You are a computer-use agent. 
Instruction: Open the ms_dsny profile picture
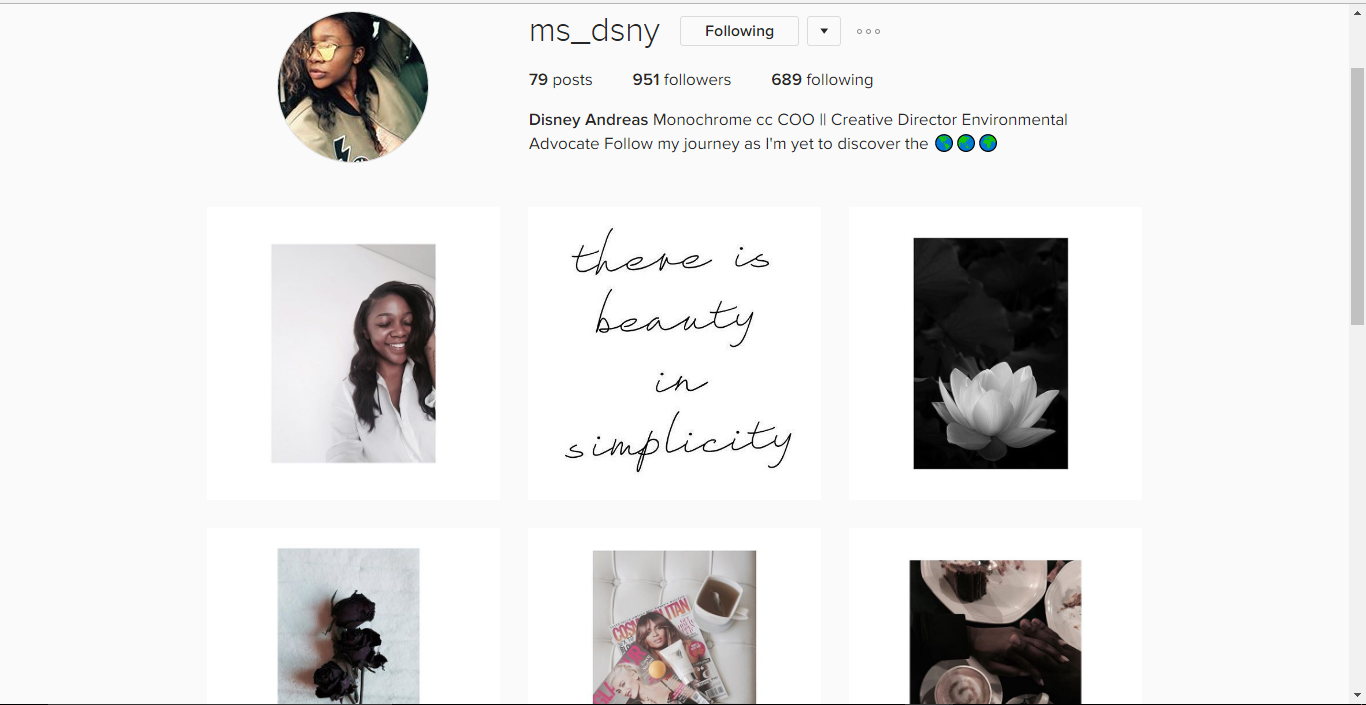pos(353,87)
